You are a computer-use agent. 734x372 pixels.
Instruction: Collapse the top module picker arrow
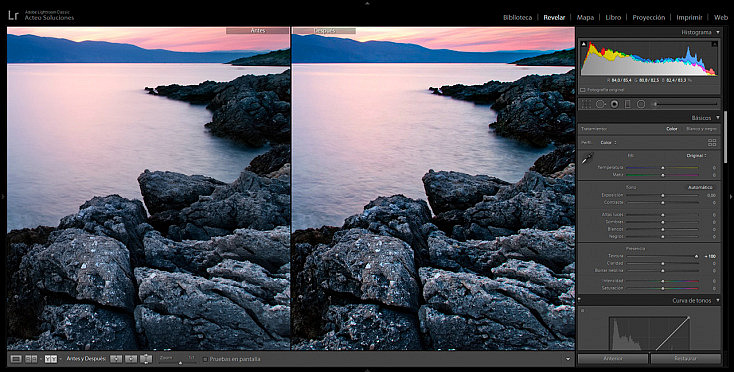point(367,3)
